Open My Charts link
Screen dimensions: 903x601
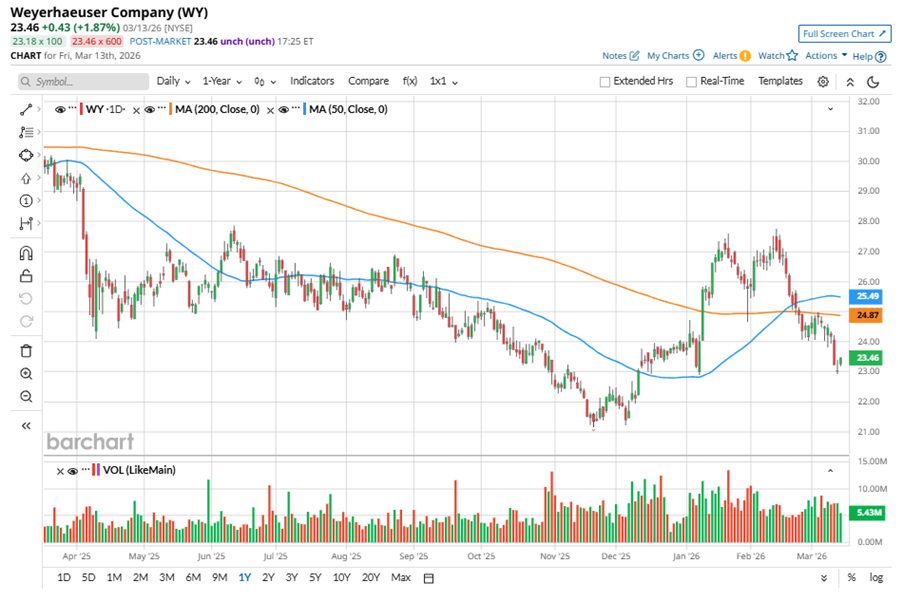point(668,56)
